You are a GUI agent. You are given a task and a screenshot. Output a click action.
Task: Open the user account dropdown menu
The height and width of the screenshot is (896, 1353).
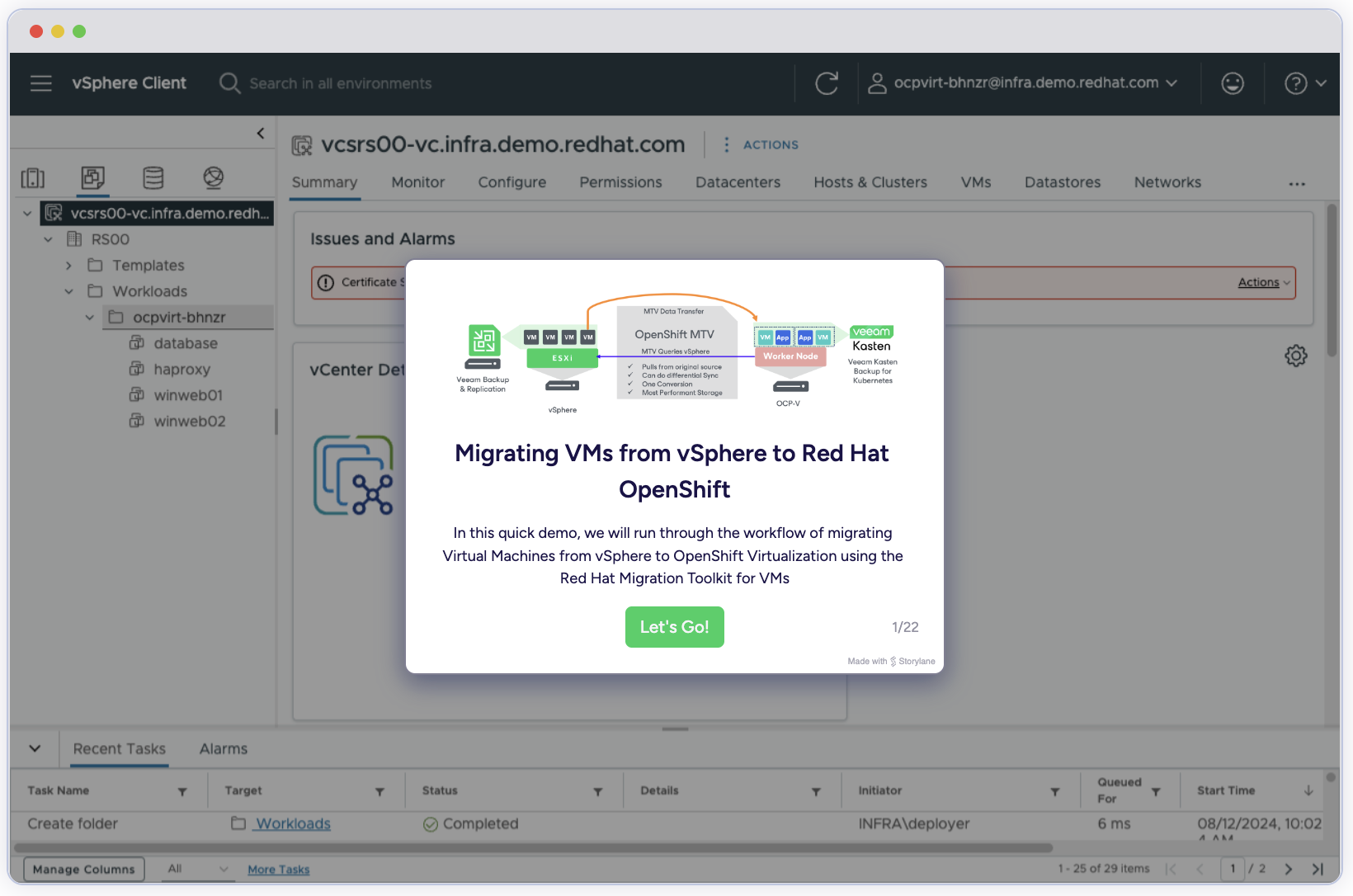tap(1173, 83)
